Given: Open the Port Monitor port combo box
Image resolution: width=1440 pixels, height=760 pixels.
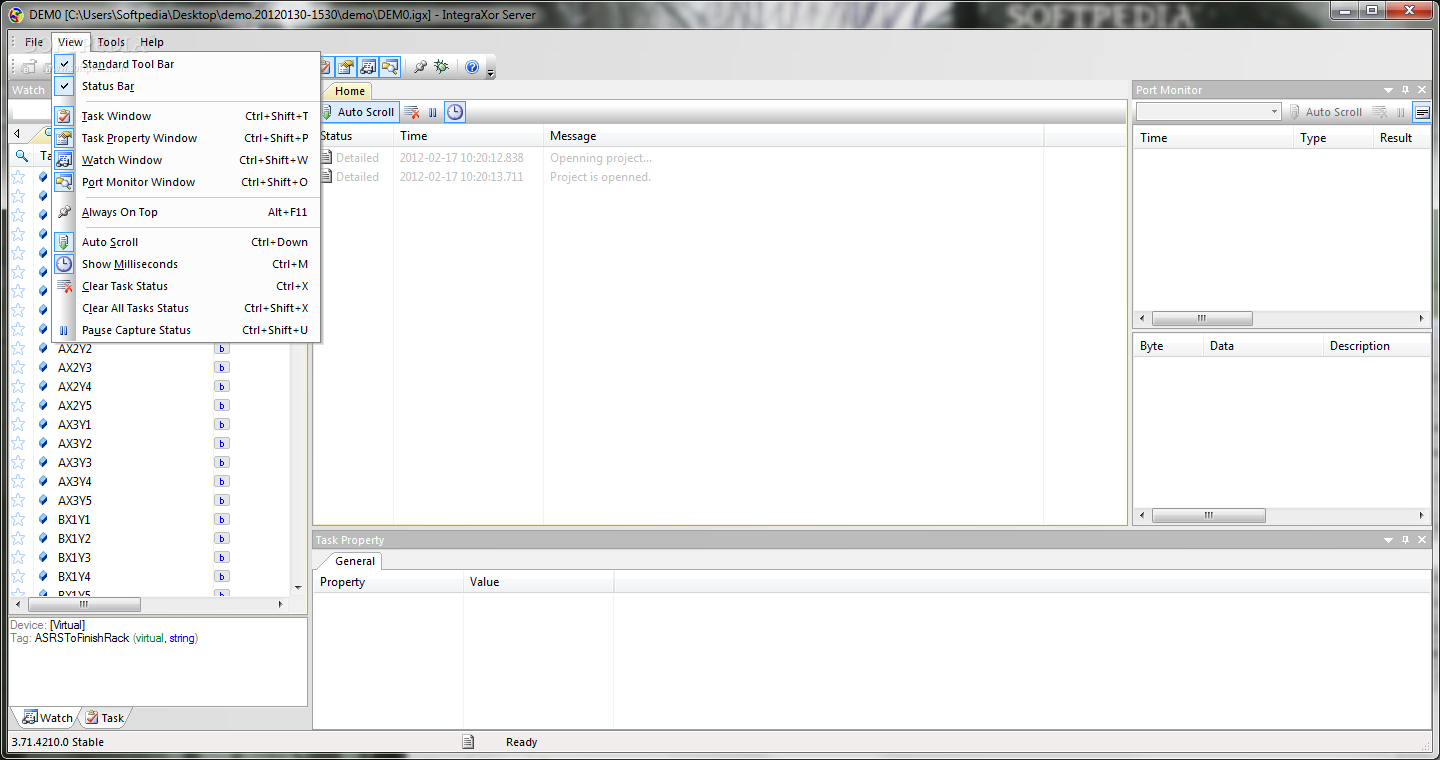Looking at the screenshot, I should tap(1208, 112).
